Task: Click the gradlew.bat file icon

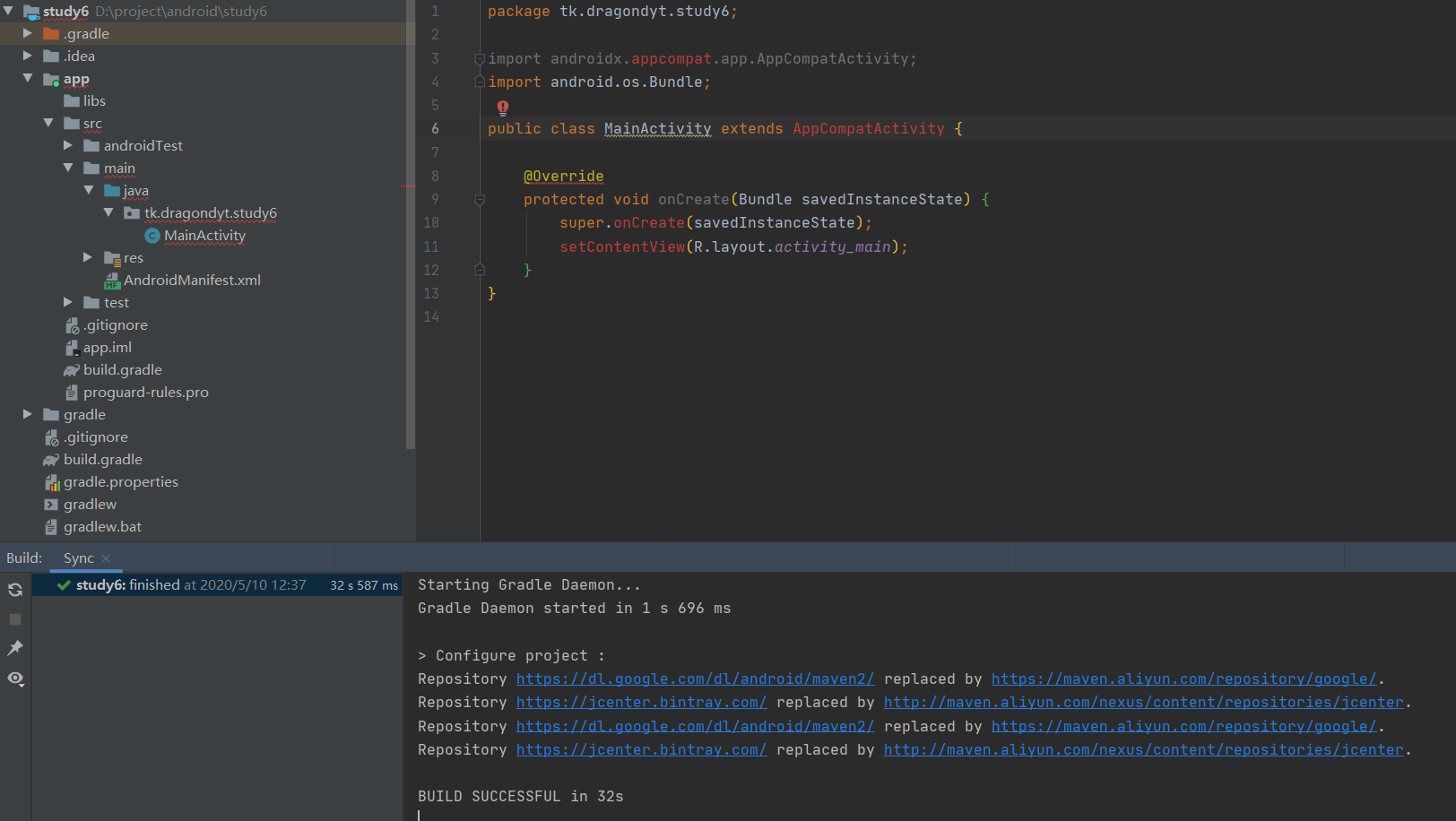Action: click(x=51, y=527)
